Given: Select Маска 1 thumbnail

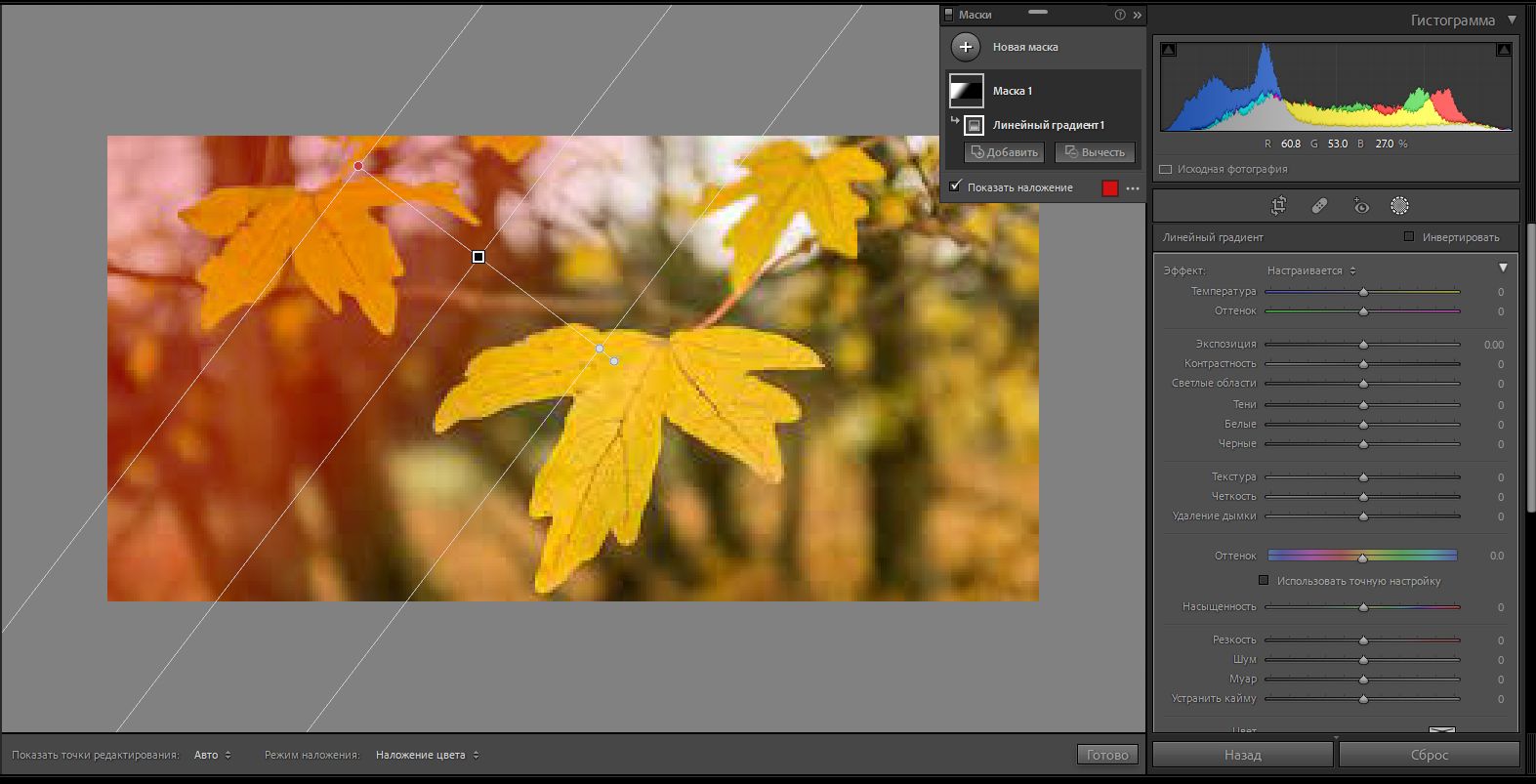Looking at the screenshot, I should (x=967, y=91).
